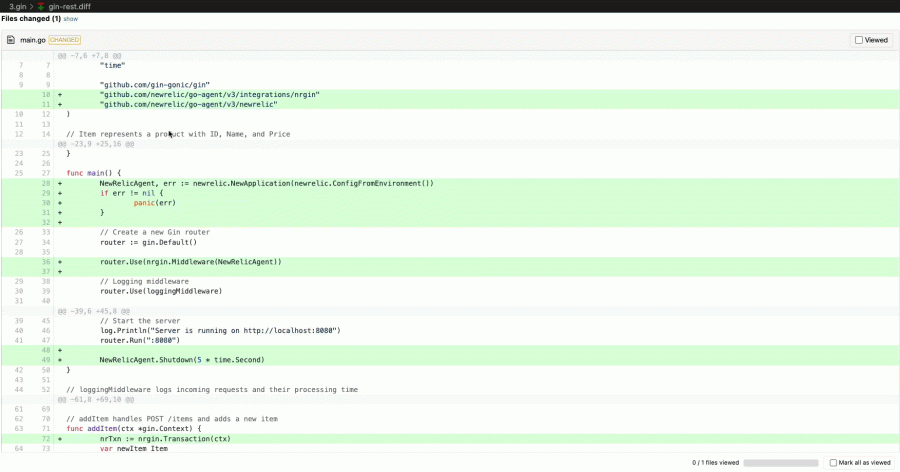Click the files viewed progress bar
Image resolution: width=900 pixels, height=472 pixels.
pos(780,463)
